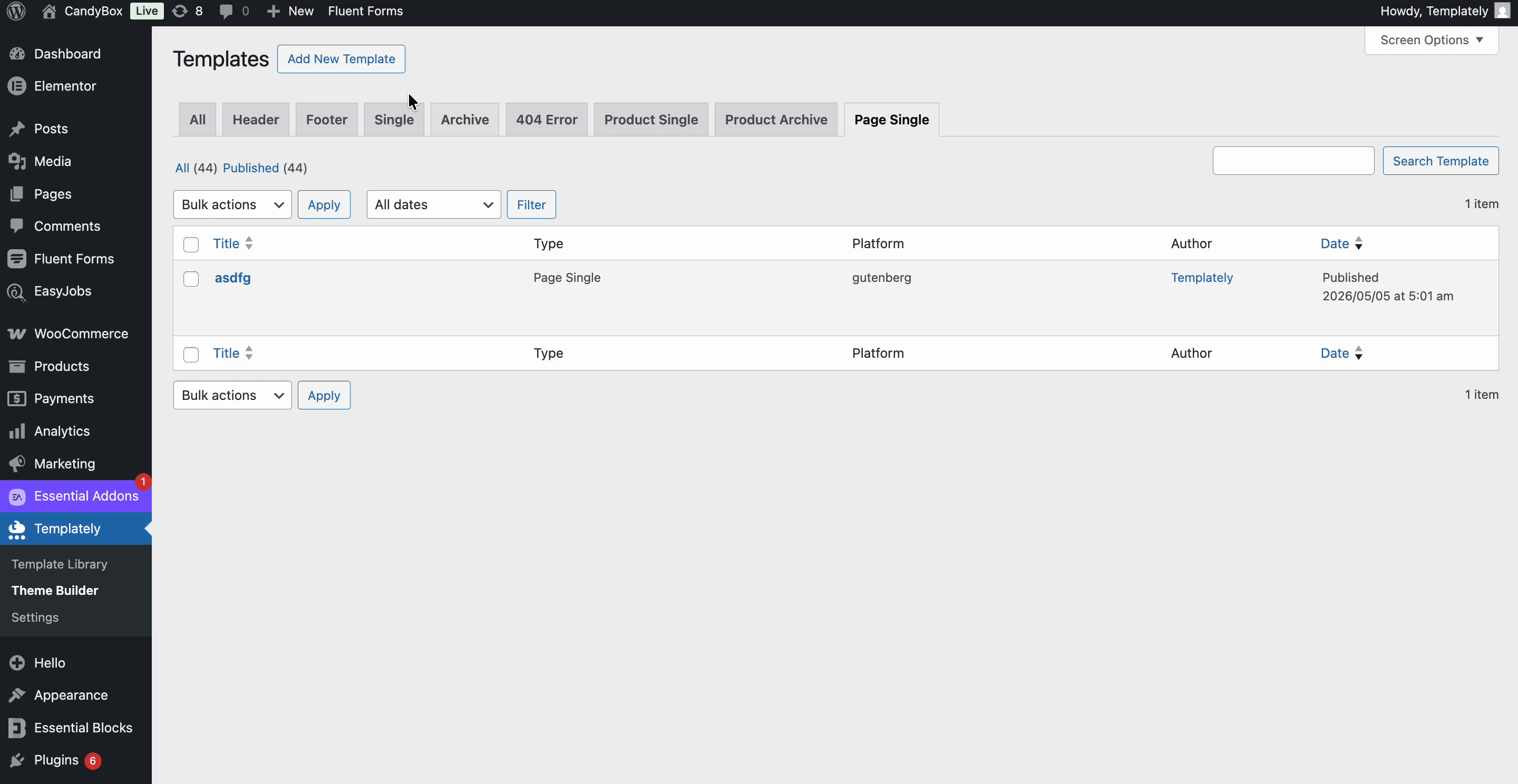Image resolution: width=1518 pixels, height=784 pixels.
Task: Click the Published (44) filter link
Action: coord(265,168)
